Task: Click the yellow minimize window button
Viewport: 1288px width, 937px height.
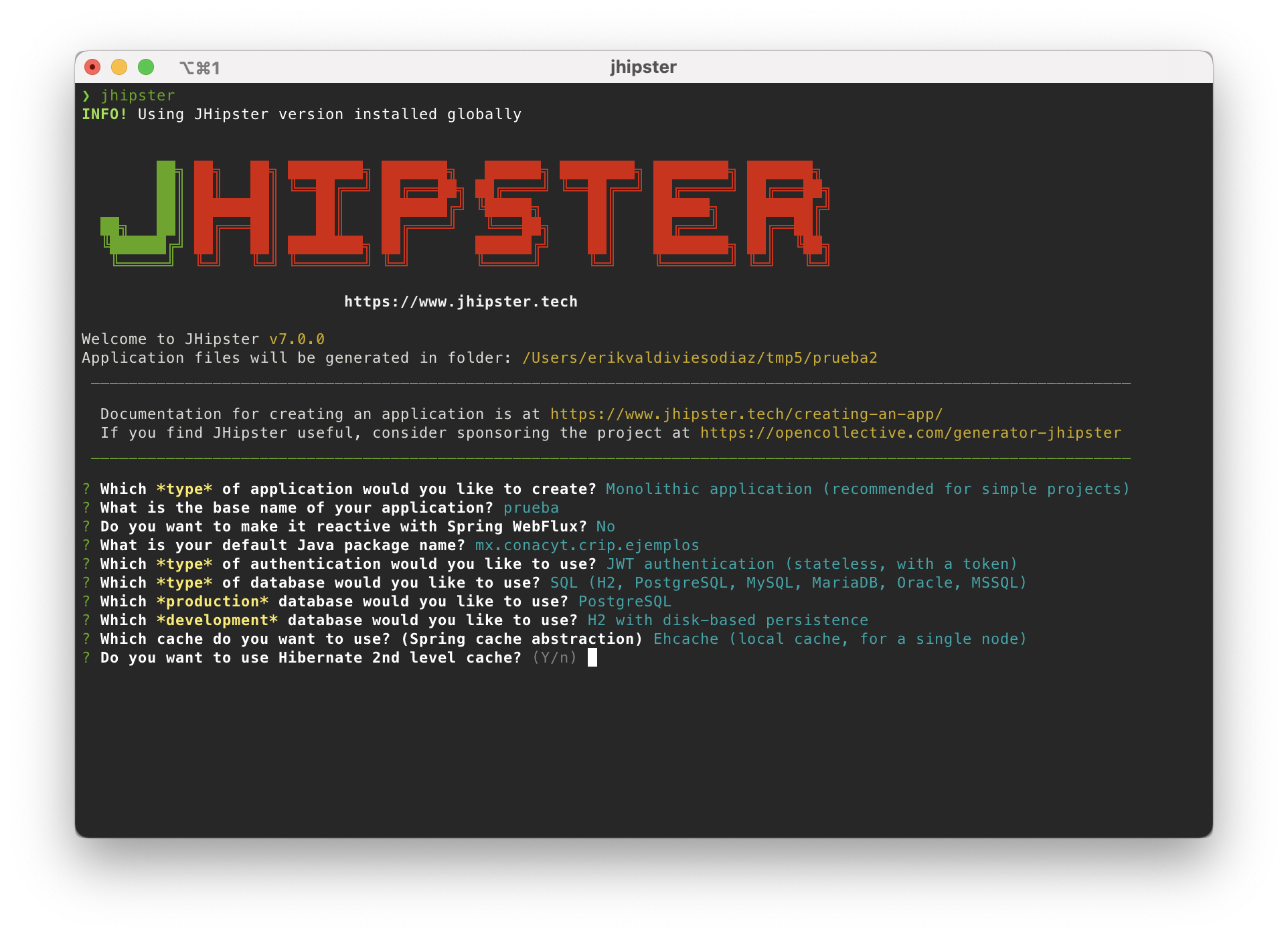Action: point(119,67)
